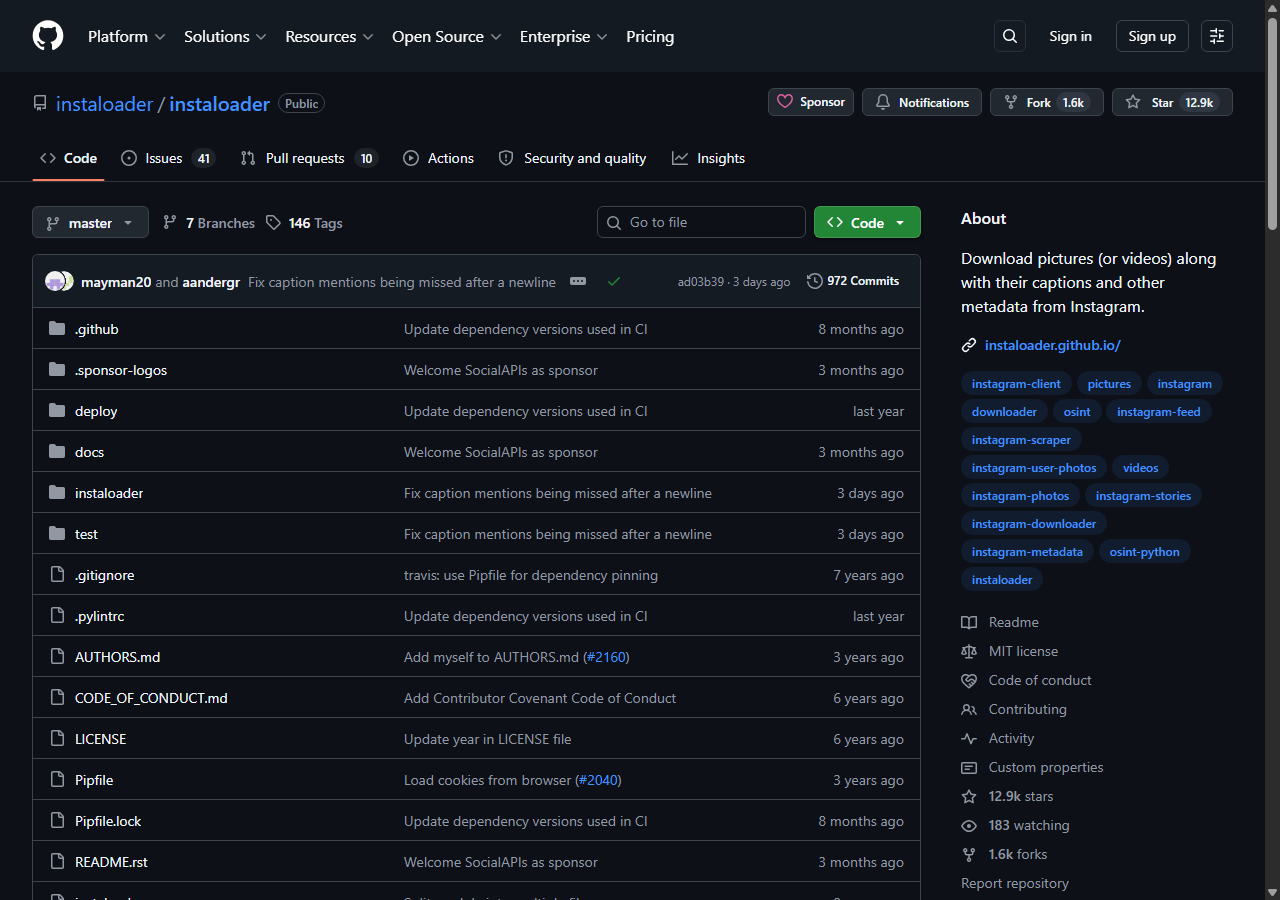
Task: Open the Contributing sidebar link
Action: coord(1014,709)
